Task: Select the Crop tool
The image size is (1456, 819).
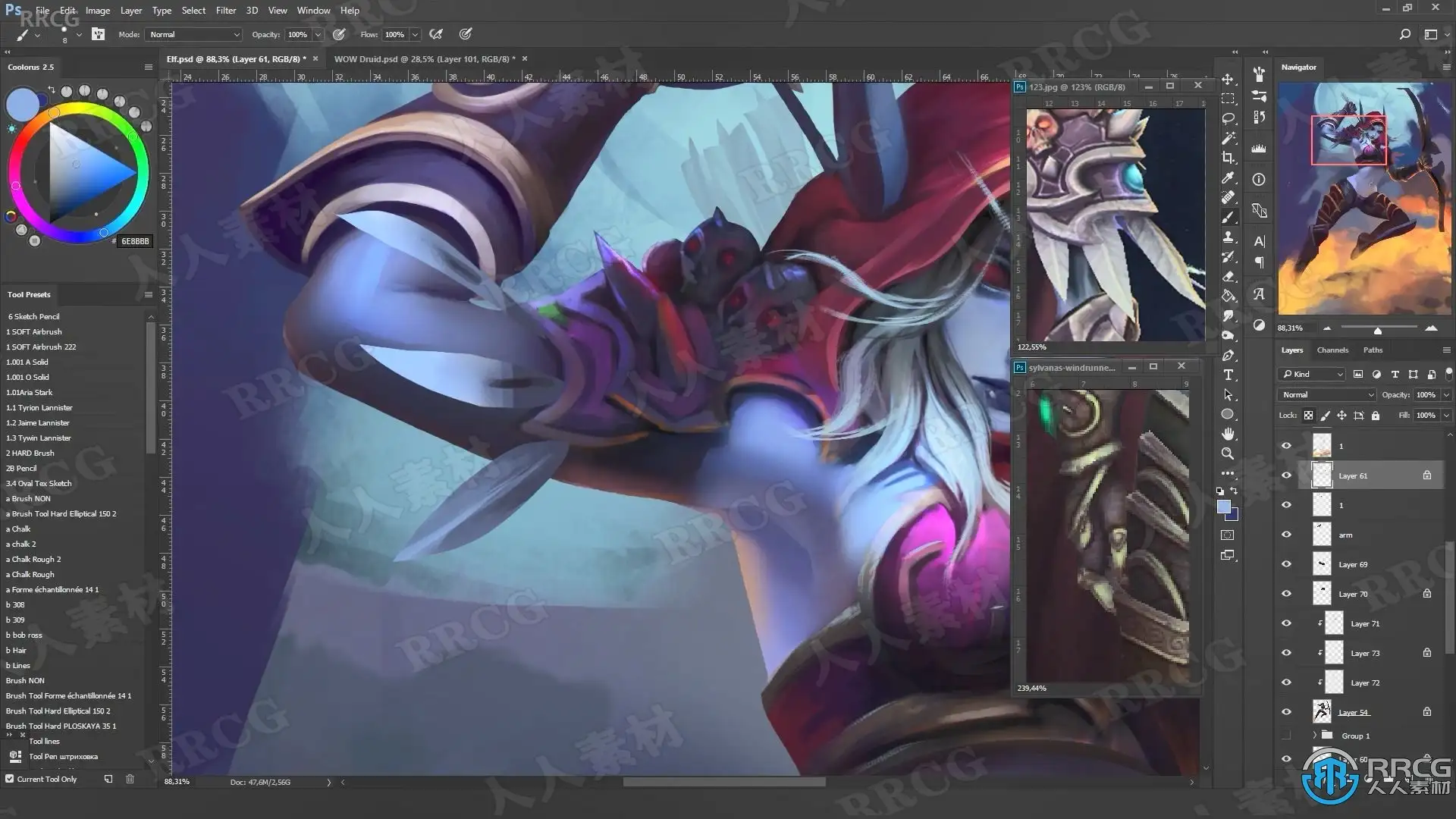Action: [1228, 158]
